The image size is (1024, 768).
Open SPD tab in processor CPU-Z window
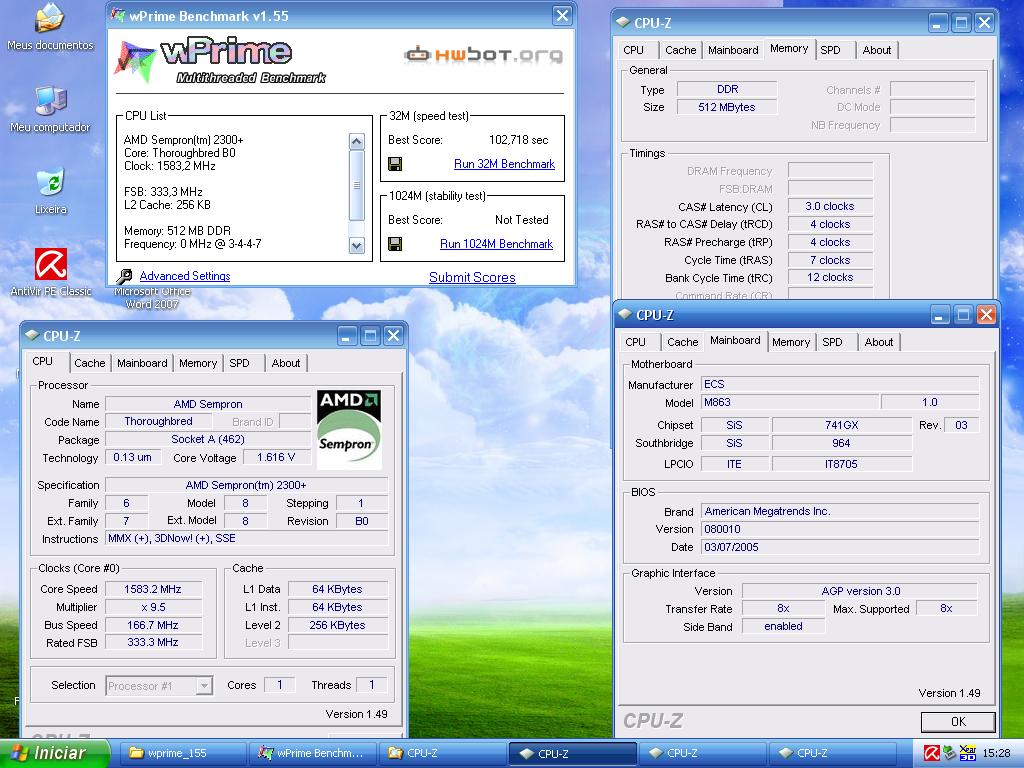(240, 363)
